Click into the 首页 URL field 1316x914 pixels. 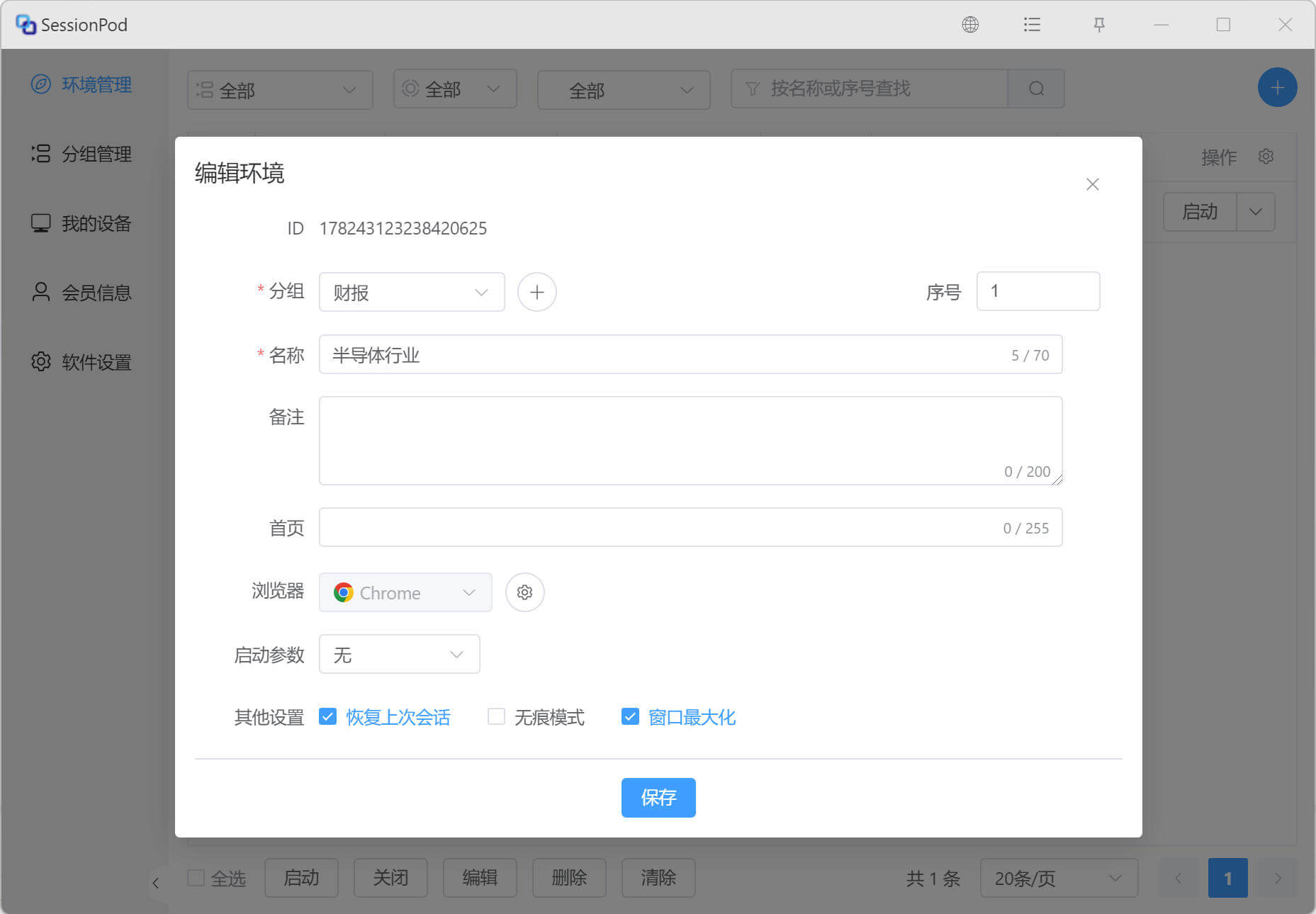(690, 527)
